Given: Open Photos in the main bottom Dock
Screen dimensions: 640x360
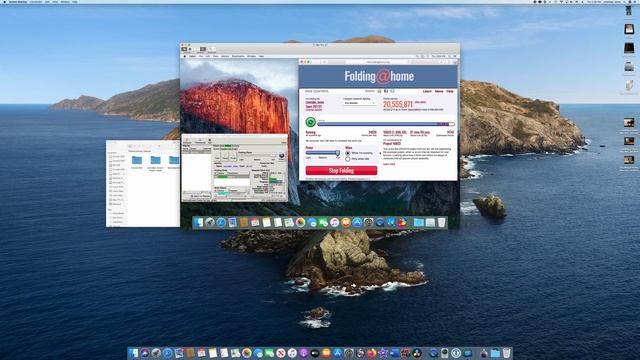Looking at the screenshot, I should pyautogui.click(x=247, y=353).
